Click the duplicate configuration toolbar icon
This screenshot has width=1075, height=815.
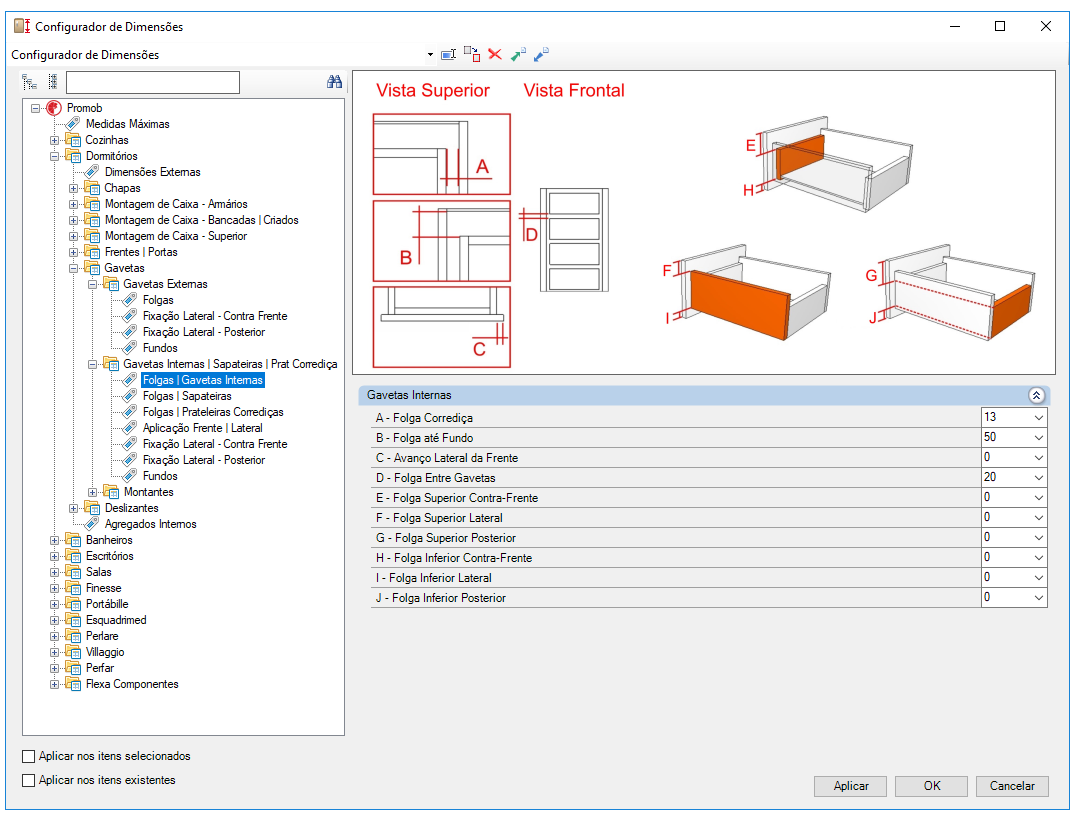pyautogui.click(x=472, y=54)
